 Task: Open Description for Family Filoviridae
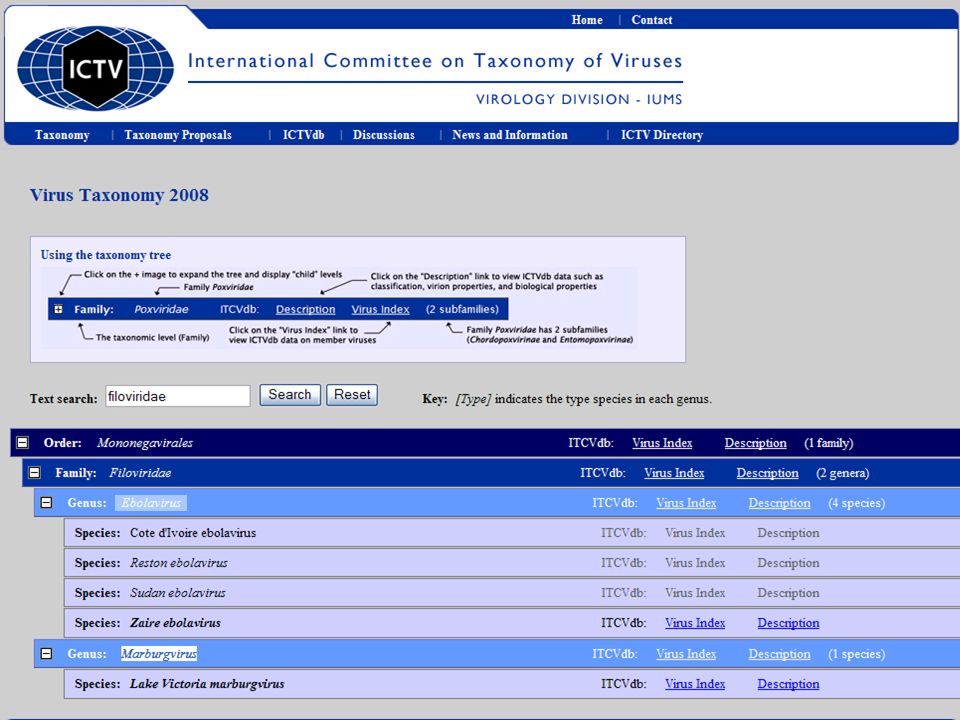coord(767,473)
